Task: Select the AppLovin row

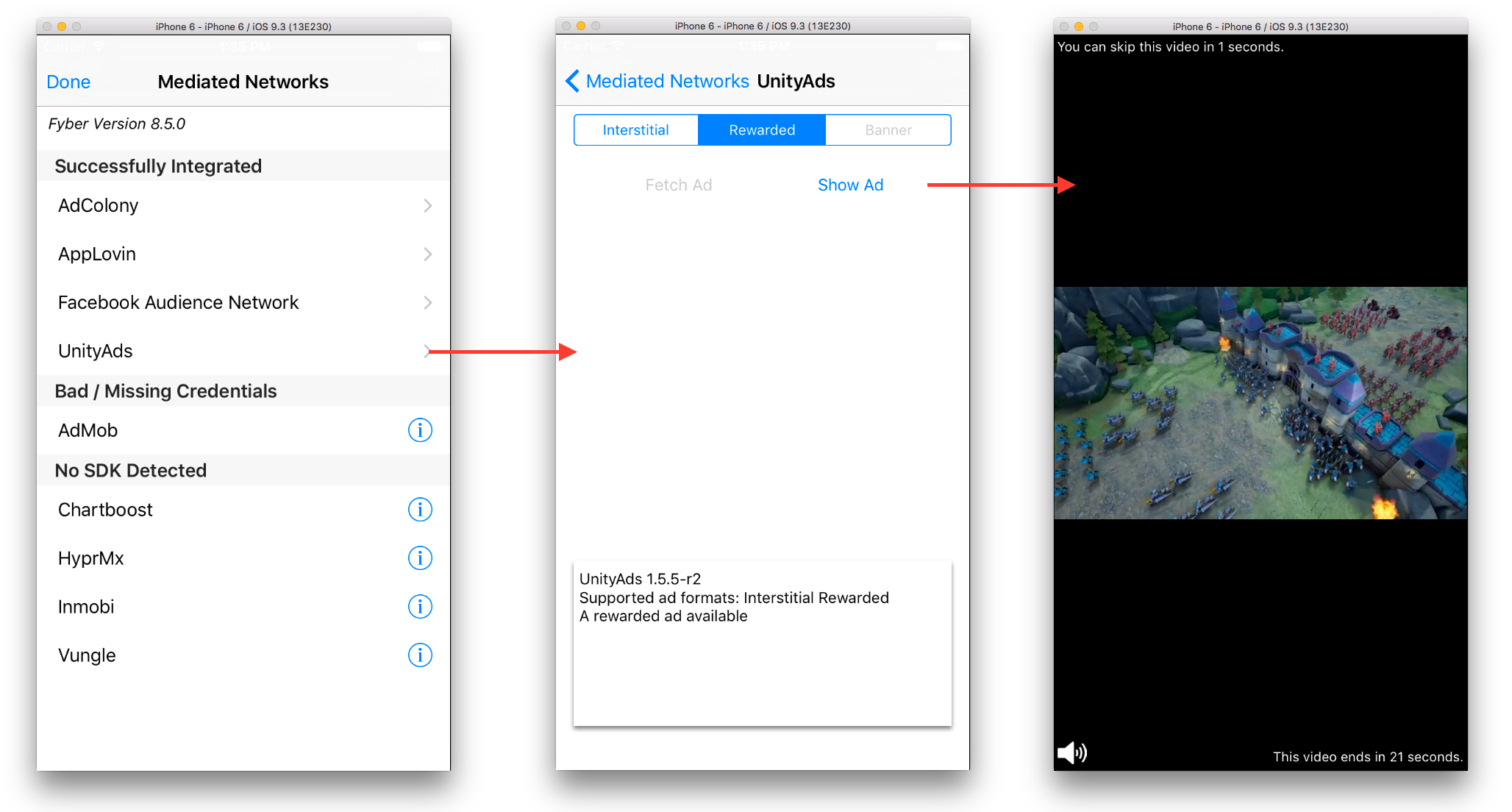Action: (x=243, y=254)
